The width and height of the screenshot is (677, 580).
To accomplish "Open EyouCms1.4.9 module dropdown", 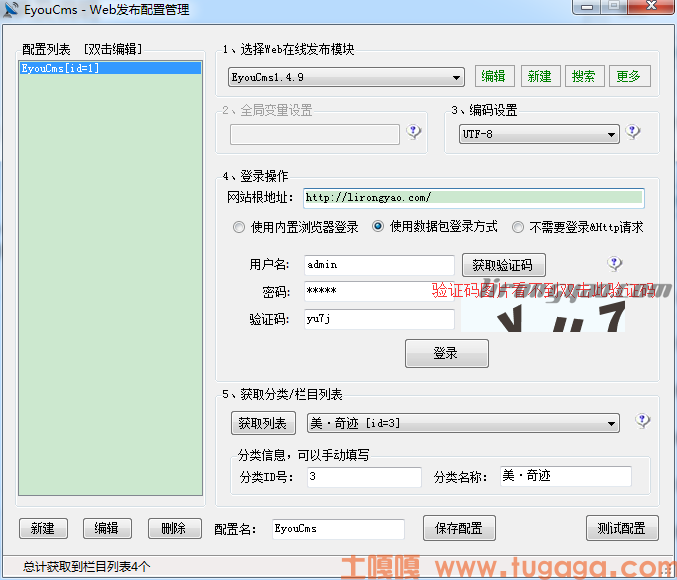I will [x=346, y=77].
